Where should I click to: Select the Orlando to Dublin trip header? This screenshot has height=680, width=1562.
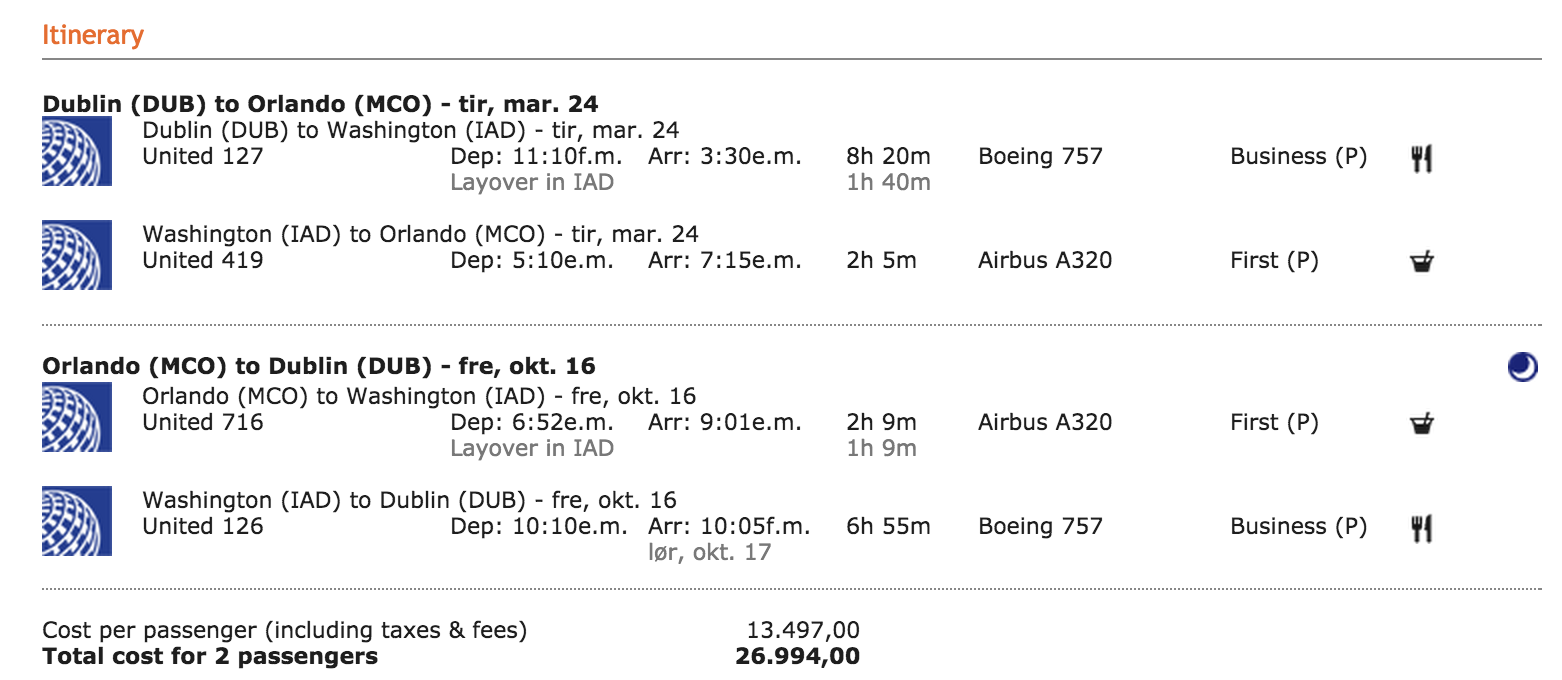pyautogui.click(x=319, y=366)
